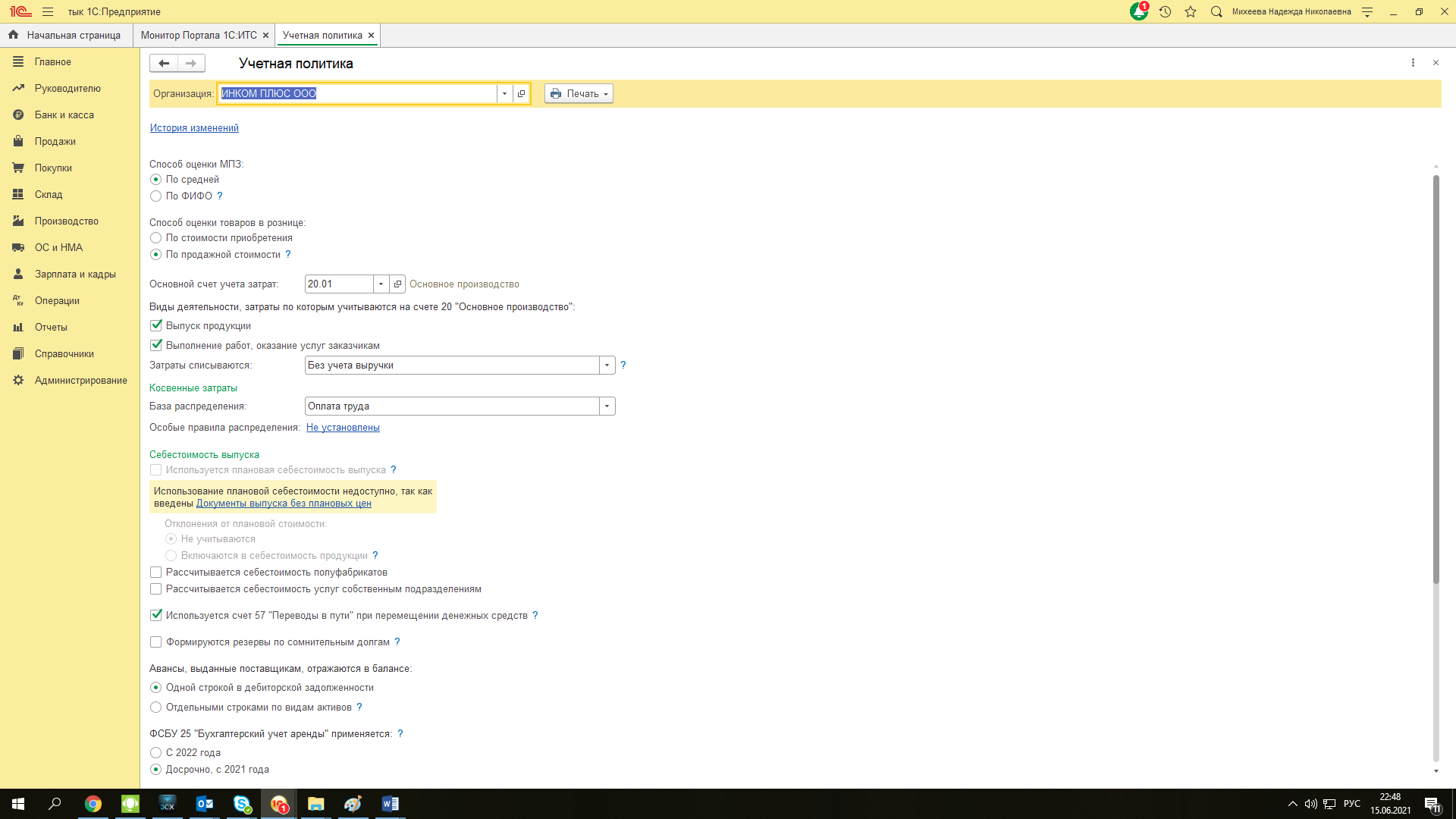Screen dimensions: 1456x819
Task: Expand the Затраты списываются dropdown
Action: [x=607, y=365]
